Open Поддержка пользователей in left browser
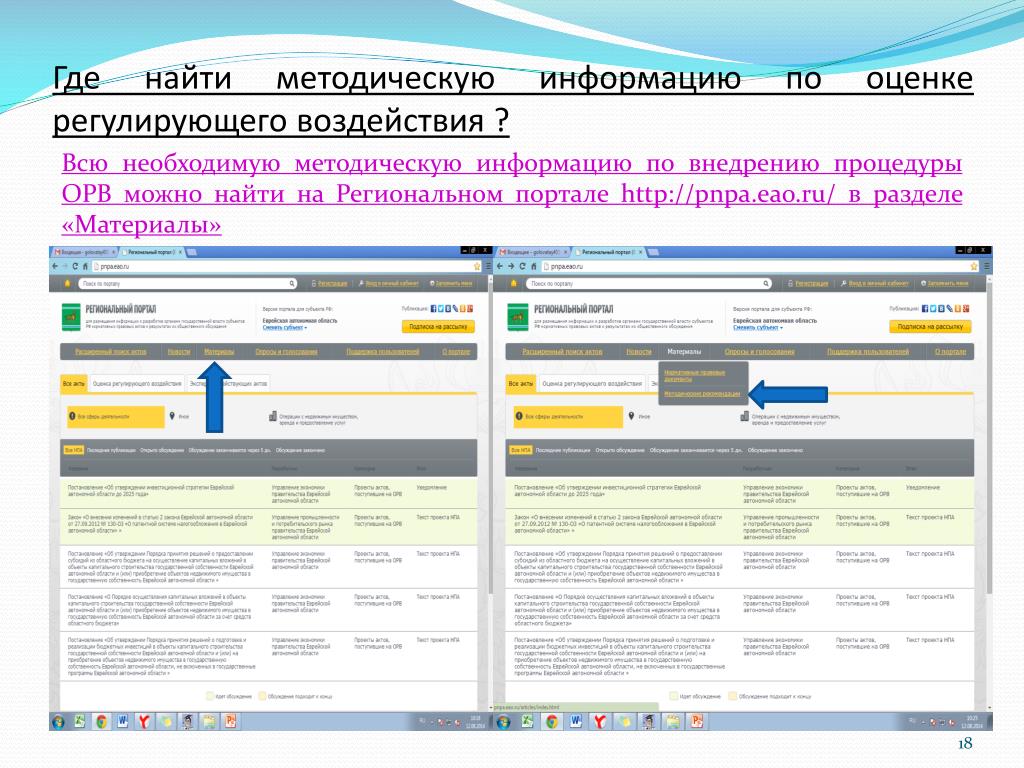The image size is (1024, 768). 383,351
